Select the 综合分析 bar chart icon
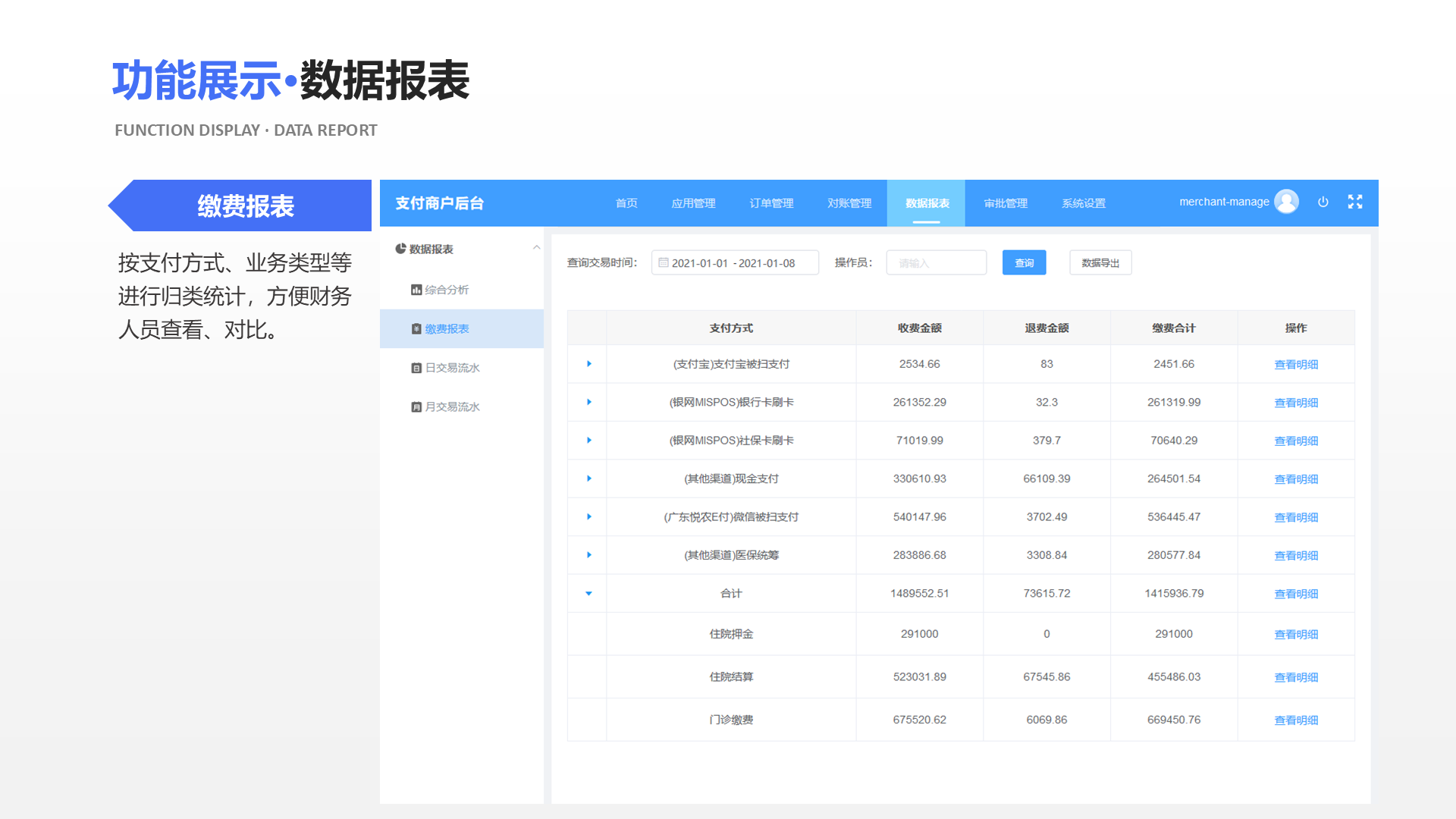 pos(416,289)
